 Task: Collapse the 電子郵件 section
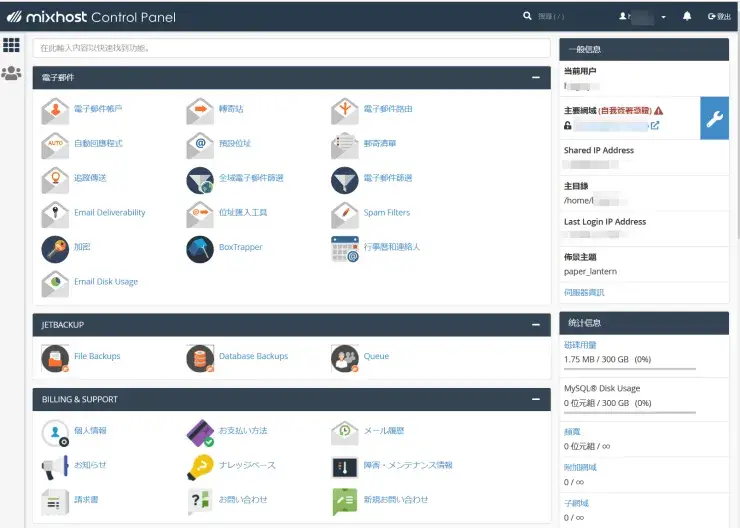[x=536, y=77]
